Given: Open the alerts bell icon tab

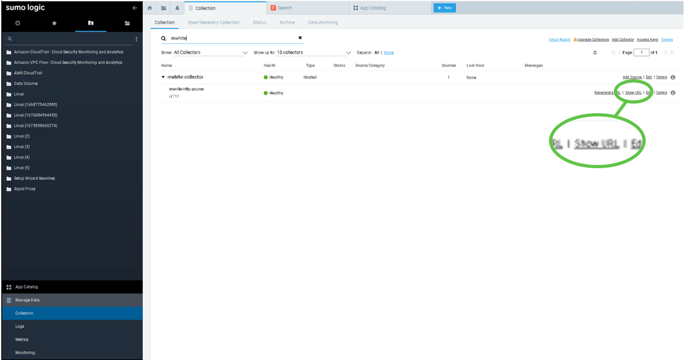Looking at the screenshot, I should click(x=177, y=8).
